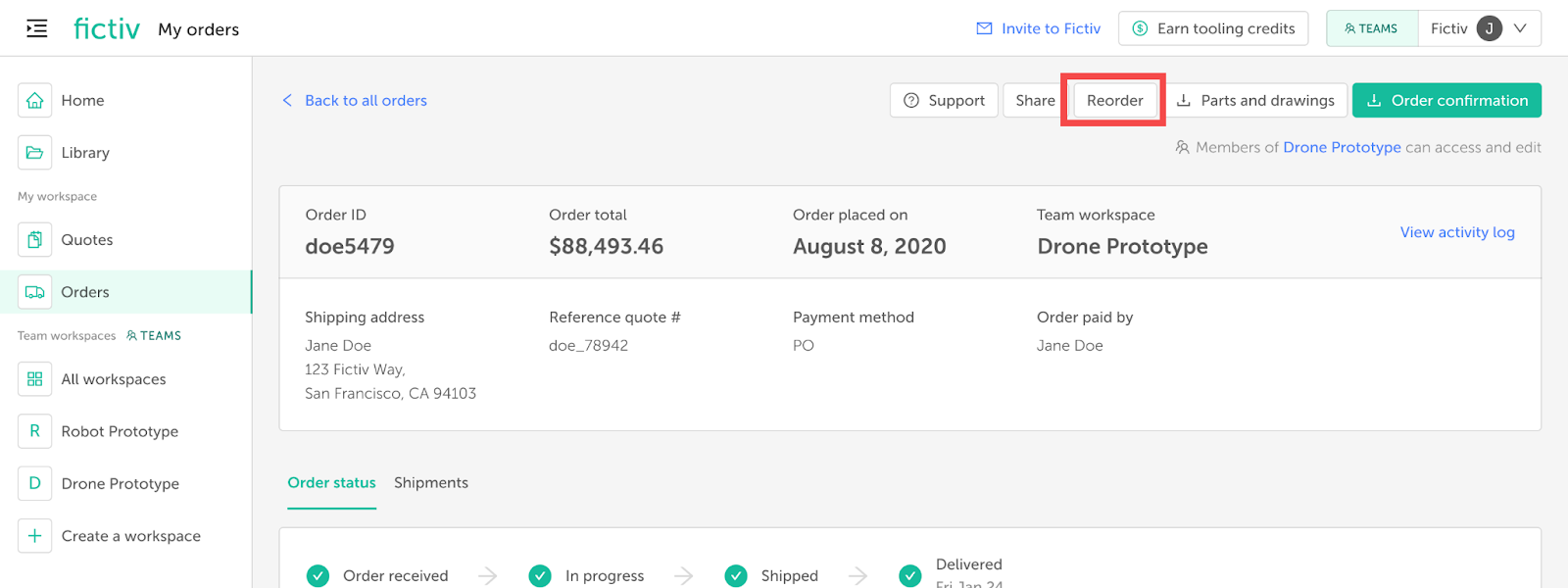Click 123 Fictiv Way address line

pyautogui.click(x=355, y=369)
